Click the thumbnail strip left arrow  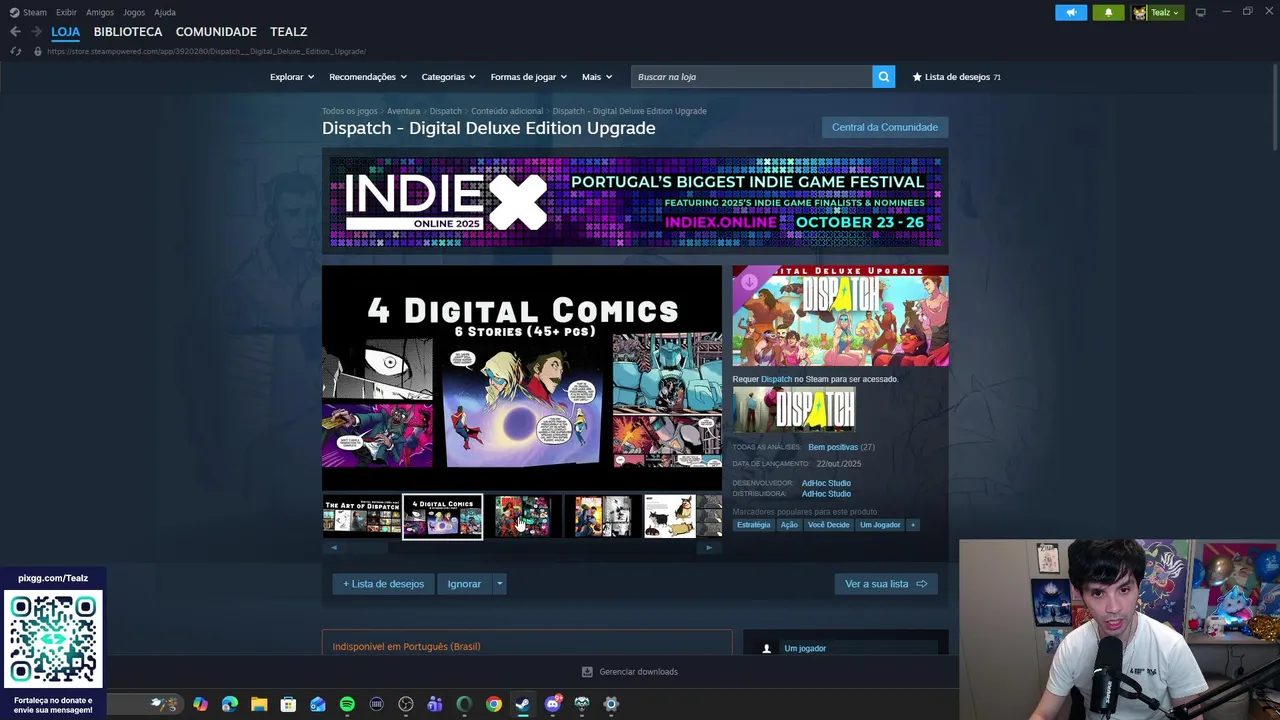[334, 547]
